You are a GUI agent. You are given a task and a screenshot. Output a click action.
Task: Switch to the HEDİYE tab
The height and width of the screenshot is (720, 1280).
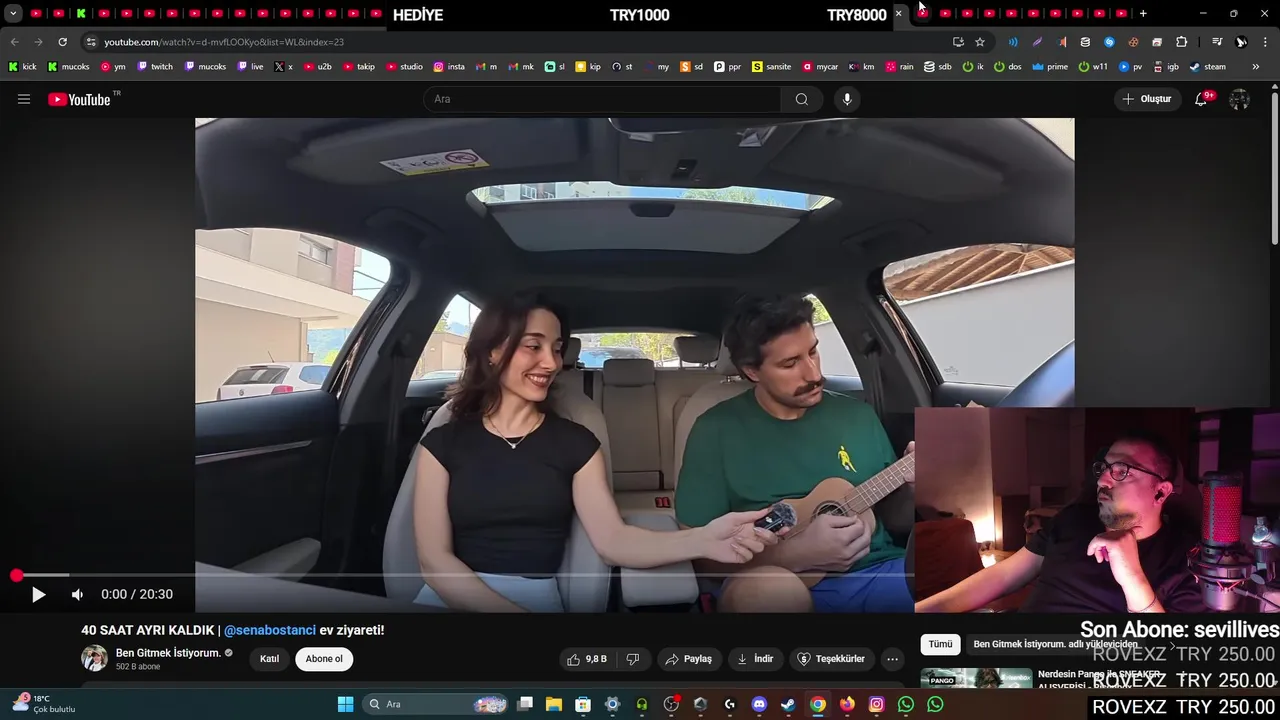[x=417, y=15]
